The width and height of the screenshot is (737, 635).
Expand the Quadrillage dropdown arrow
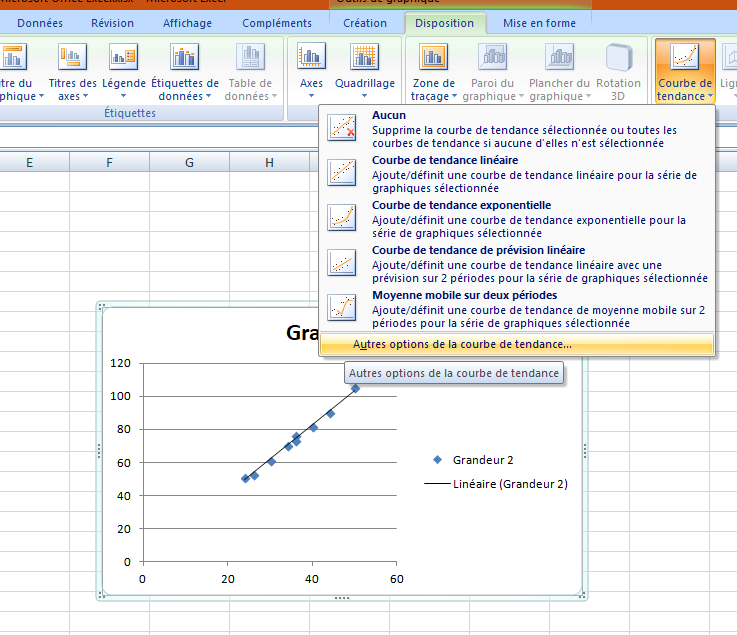tap(365, 96)
